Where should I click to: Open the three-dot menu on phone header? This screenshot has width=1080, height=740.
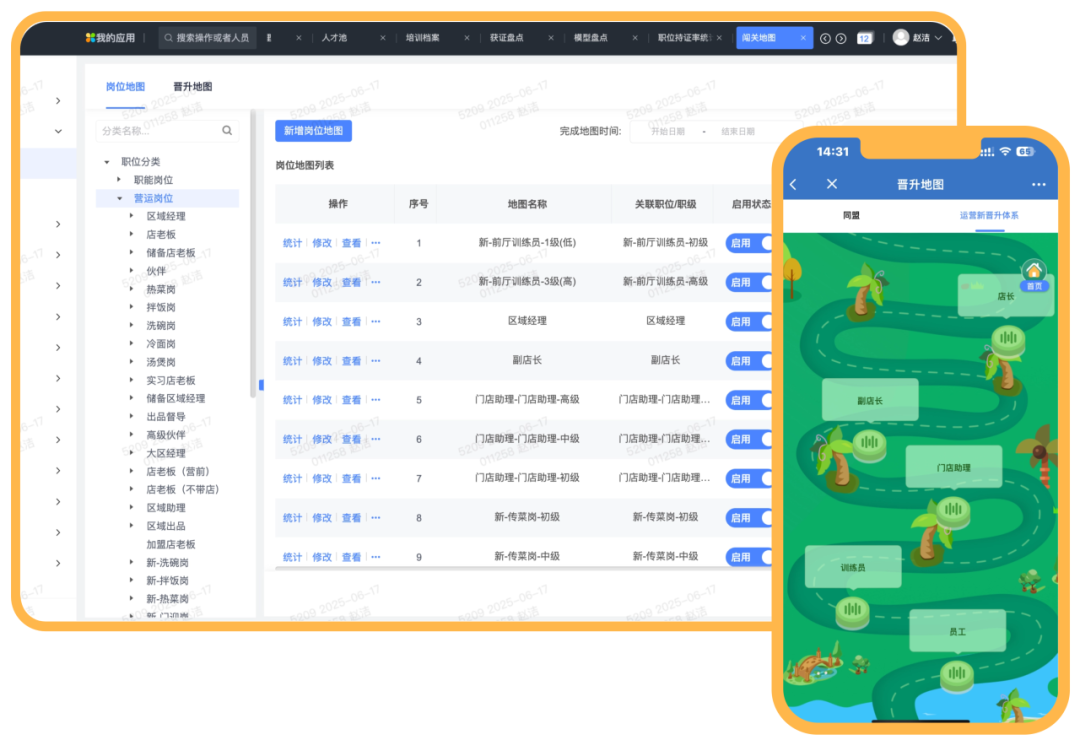1038,184
